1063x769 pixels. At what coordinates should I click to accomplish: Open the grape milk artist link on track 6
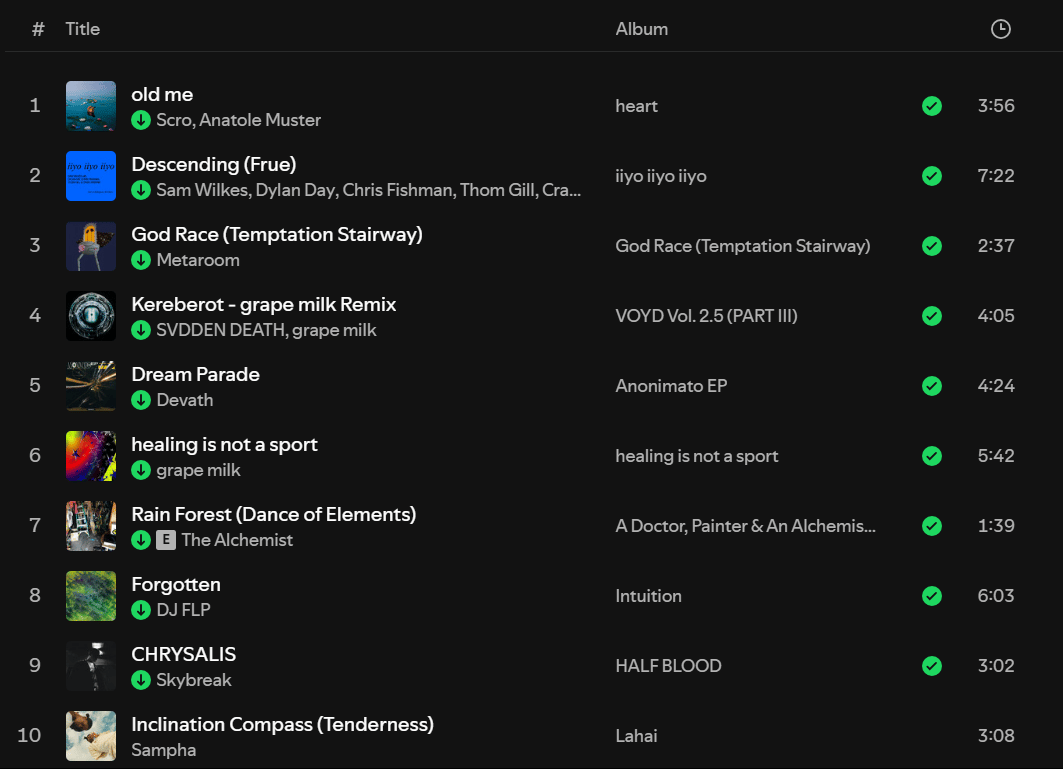click(199, 470)
